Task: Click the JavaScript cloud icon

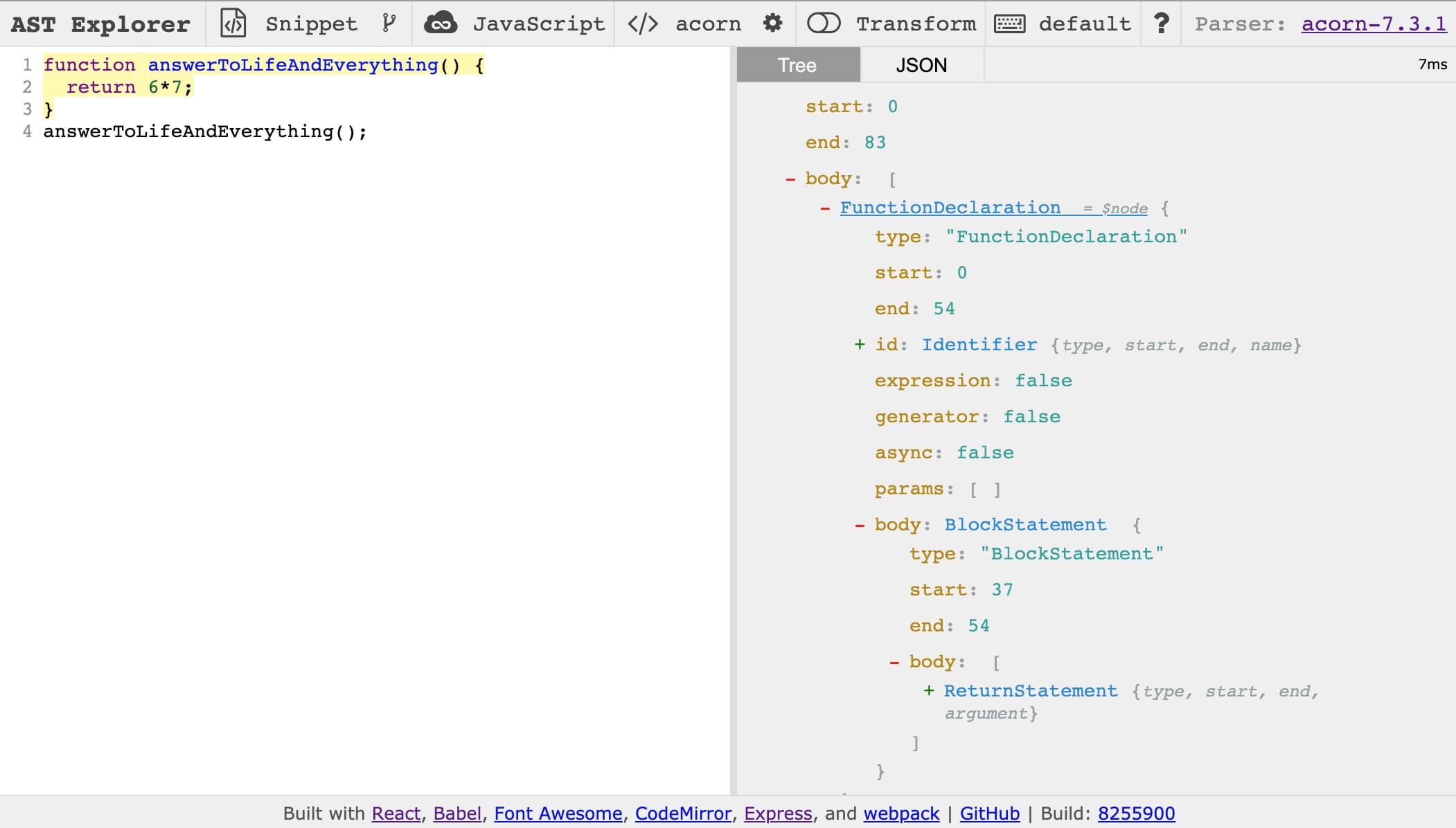Action: [441, 24]
